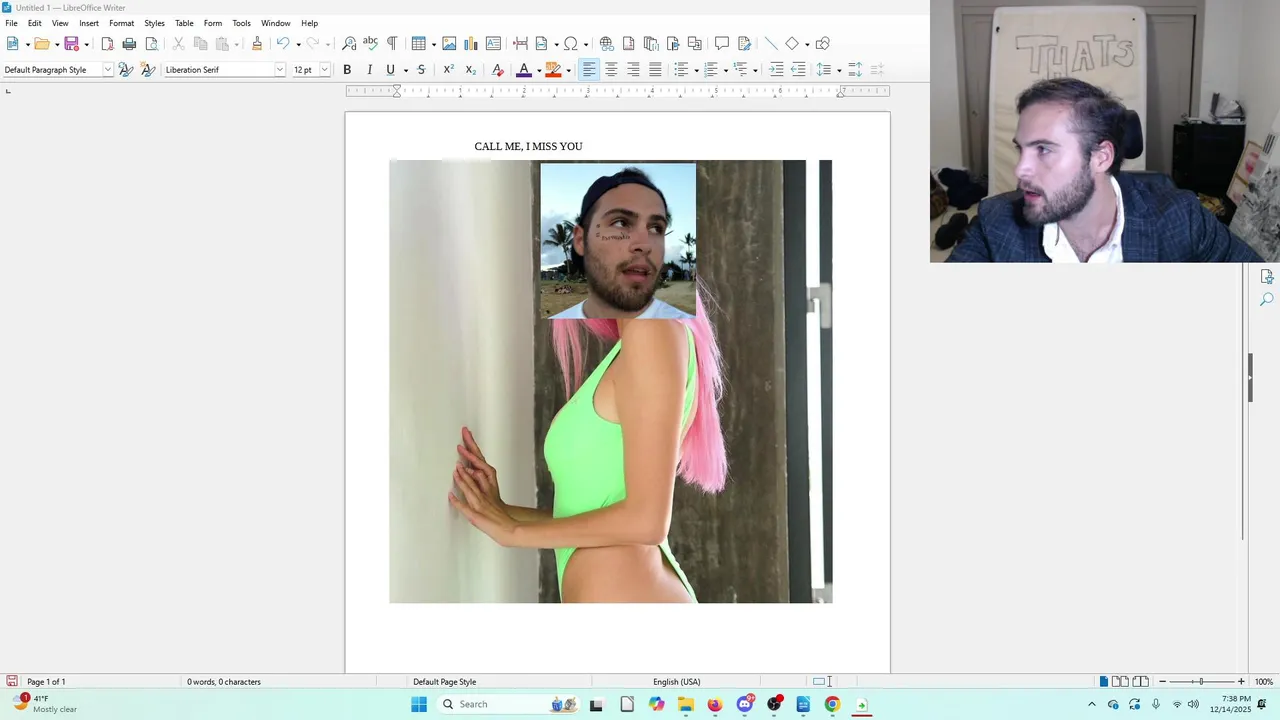Screen dimensions: 1280x720
Task: Run the spelling check (abc icon)
Action: tap(370, 43)
